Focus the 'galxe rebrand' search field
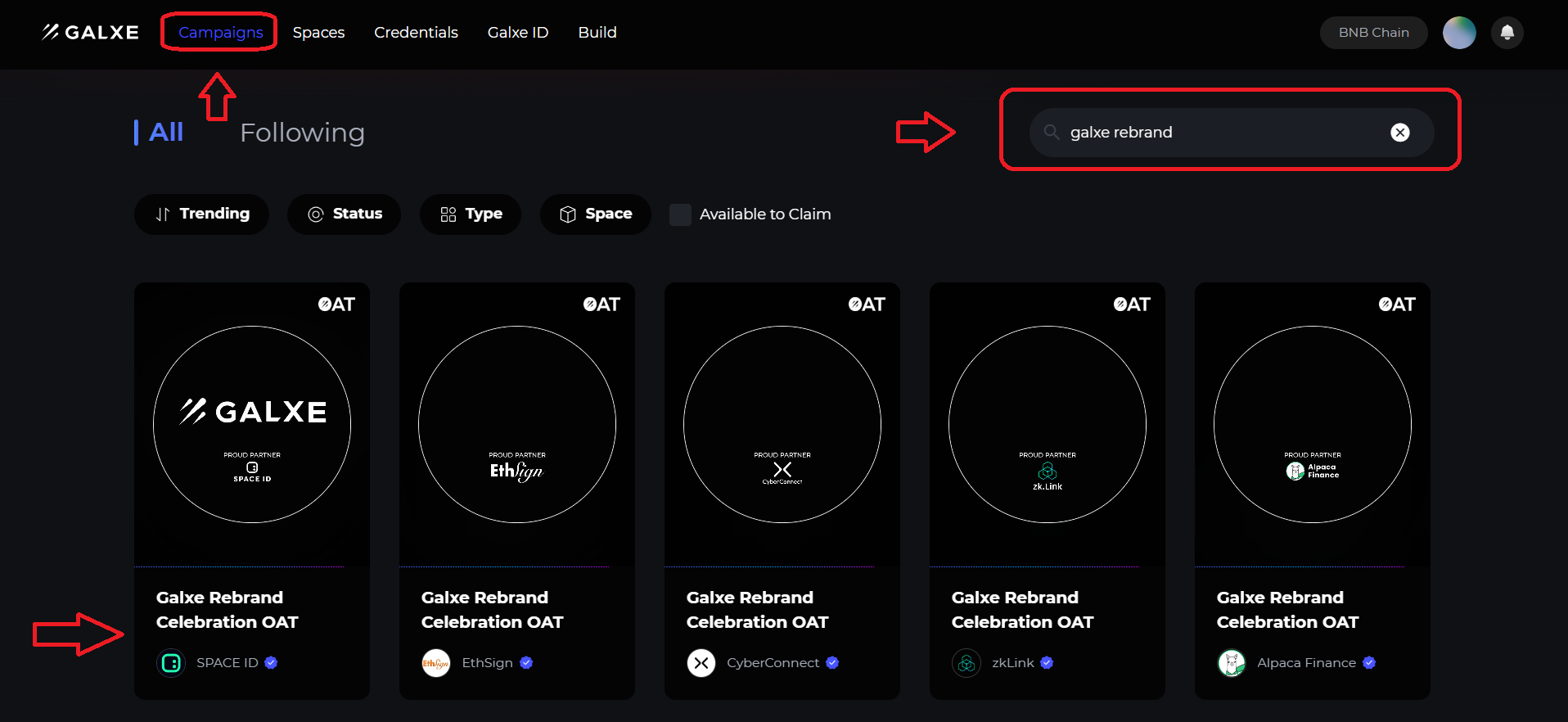Image resolution: width=1568 pixels, height=722 pixels. pyautogui.click(x=1232, y=133)
